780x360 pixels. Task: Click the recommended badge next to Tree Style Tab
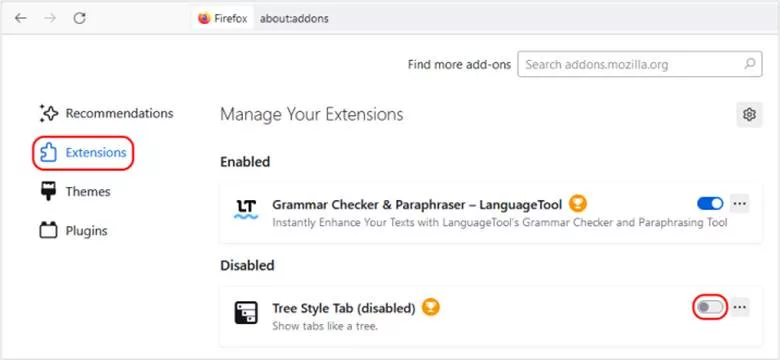tap(431, 307)
